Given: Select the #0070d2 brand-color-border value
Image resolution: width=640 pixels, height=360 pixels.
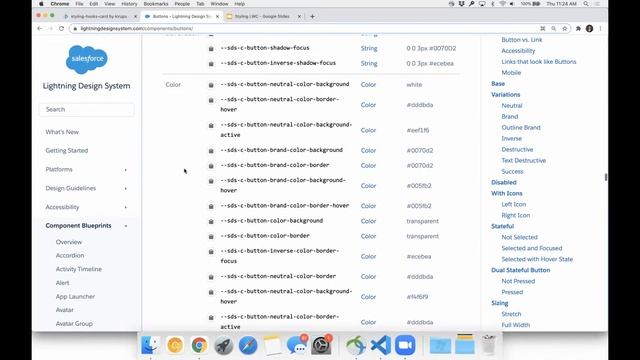Looking at the screenshot, I should click(420, 166).
